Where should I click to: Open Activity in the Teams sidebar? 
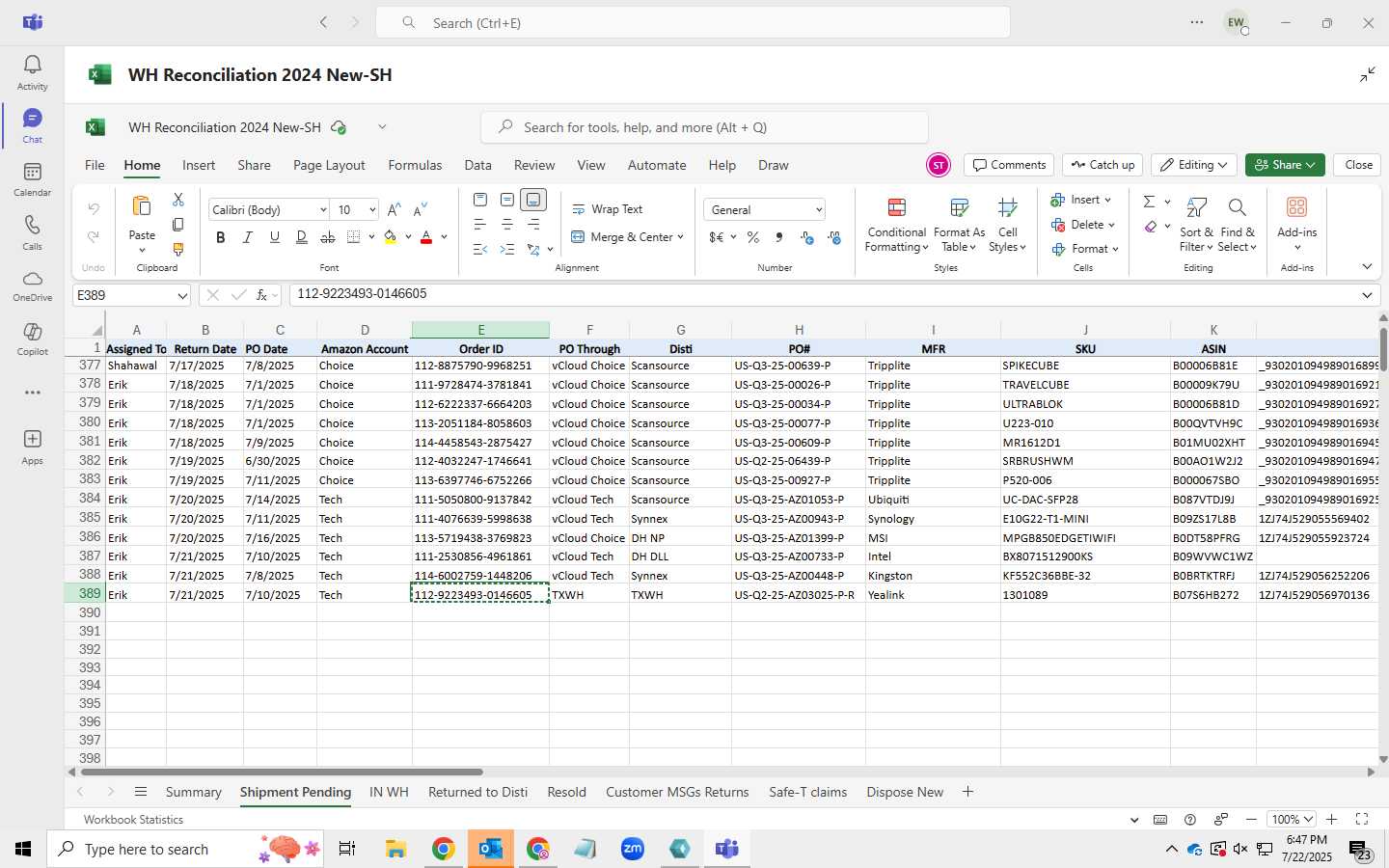tap(32, 72)
